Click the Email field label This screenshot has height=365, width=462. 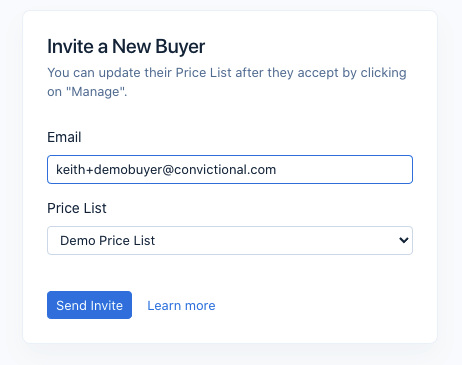pyautogui.click(x=64, y=137)
